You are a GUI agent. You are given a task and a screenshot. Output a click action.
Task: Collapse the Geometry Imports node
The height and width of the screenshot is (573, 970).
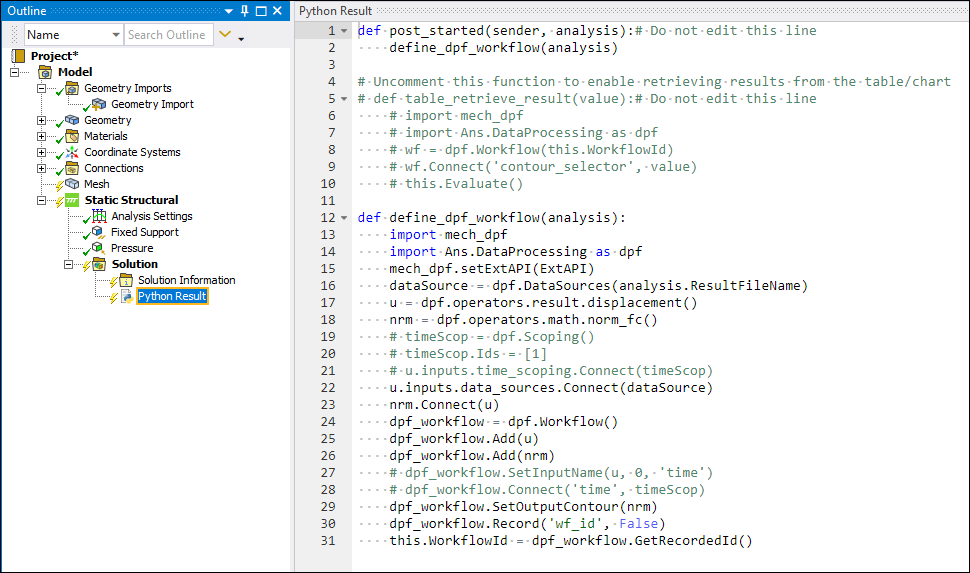(41, 88)
